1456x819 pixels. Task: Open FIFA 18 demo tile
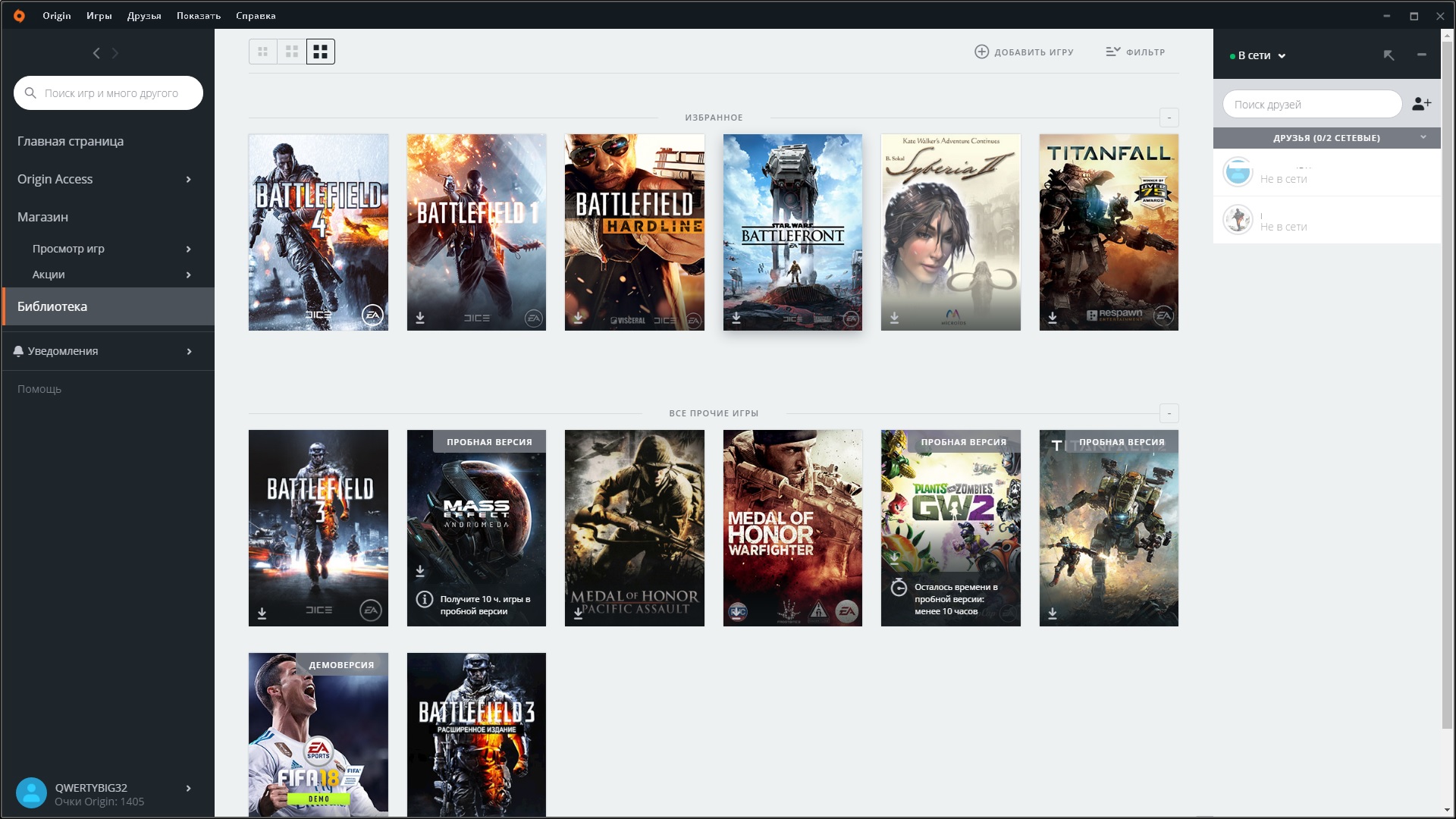[318, 734]
